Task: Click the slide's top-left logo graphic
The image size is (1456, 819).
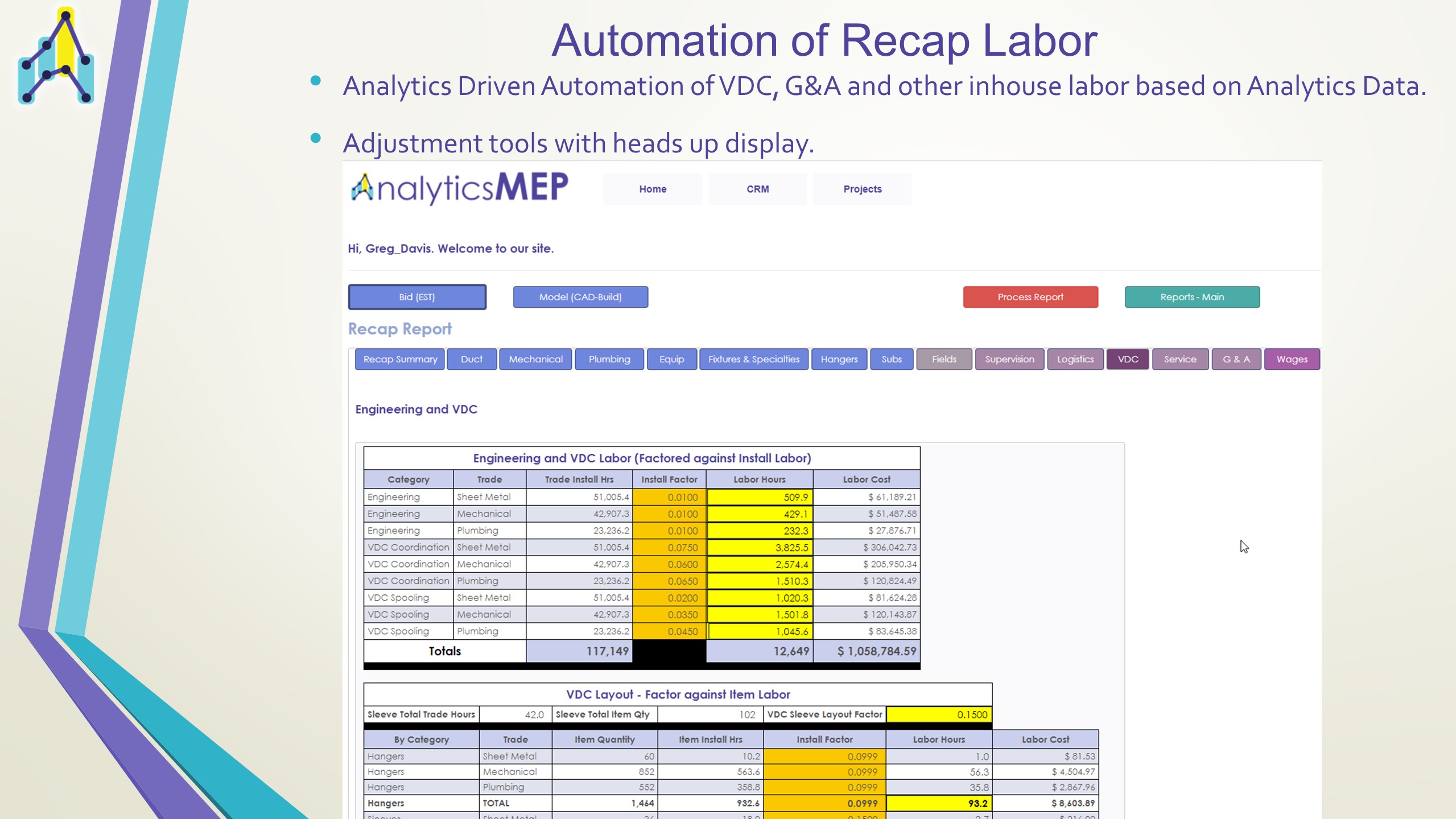Action: [x=56, y=57]
